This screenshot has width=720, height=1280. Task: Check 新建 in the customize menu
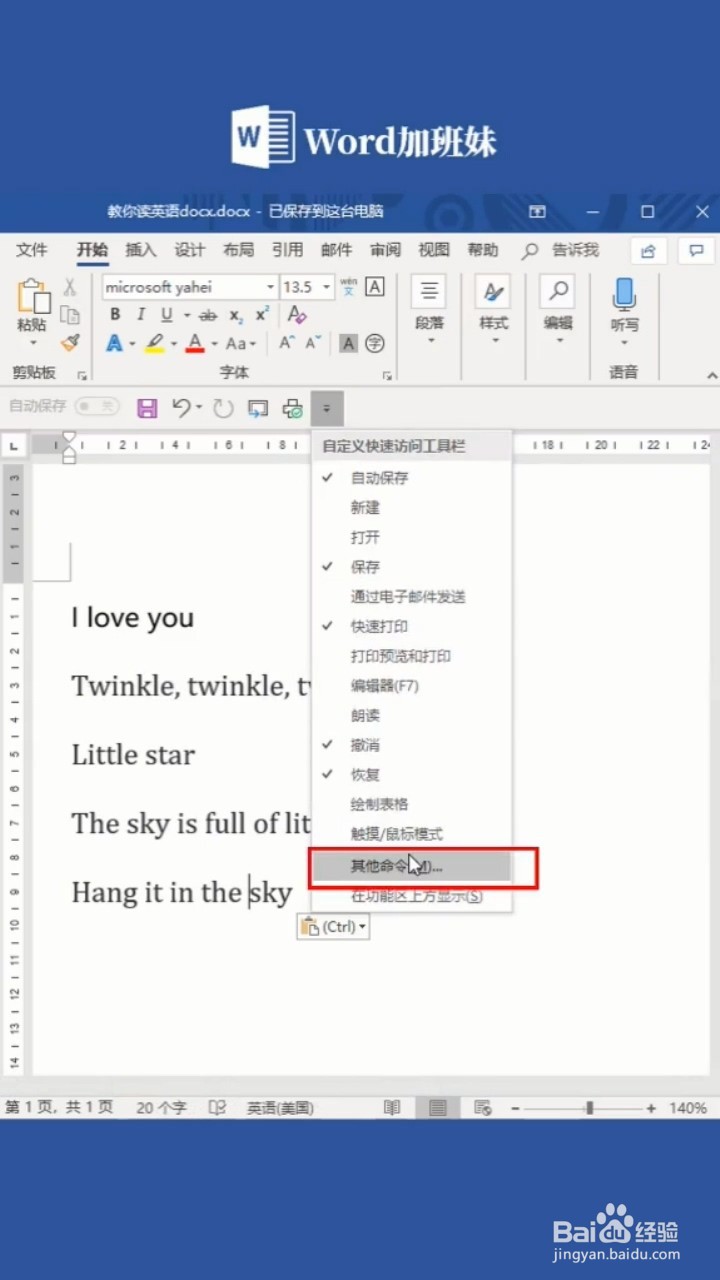[412, 508]
